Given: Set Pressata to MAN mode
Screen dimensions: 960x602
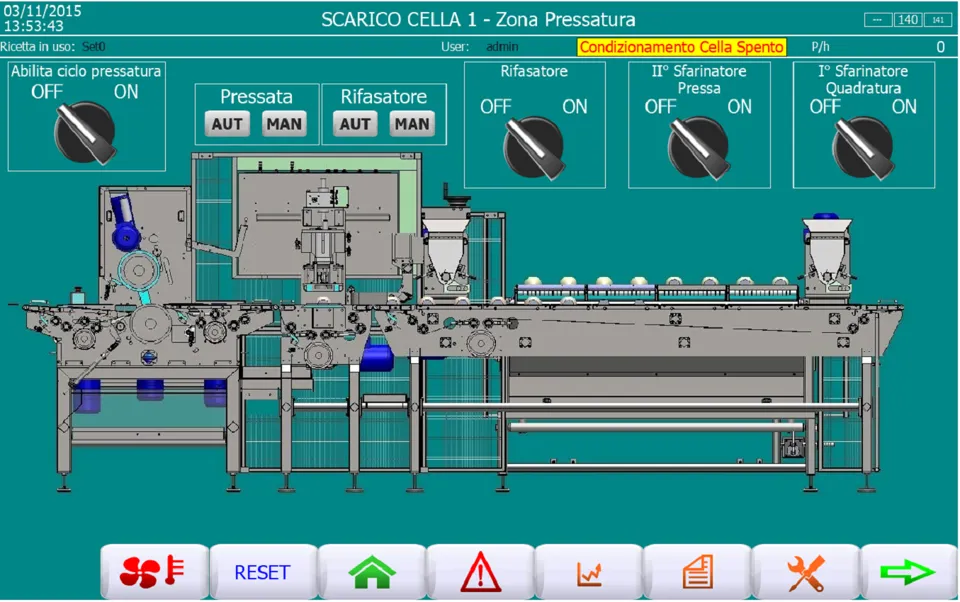Looking at the screenshot, I should [x=284, y=124].
